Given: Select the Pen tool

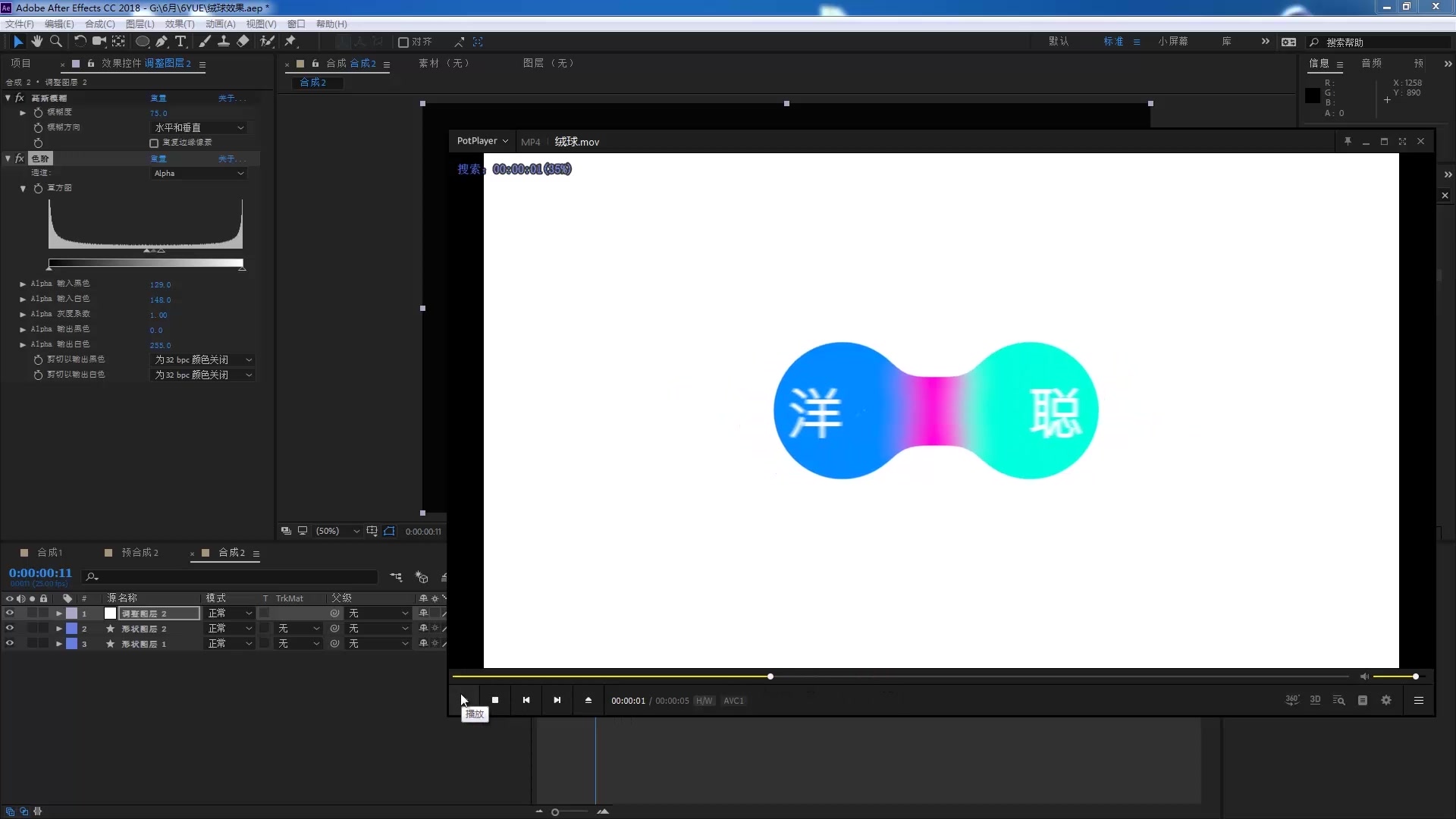Looking at the screenshot, I should 162,42.
